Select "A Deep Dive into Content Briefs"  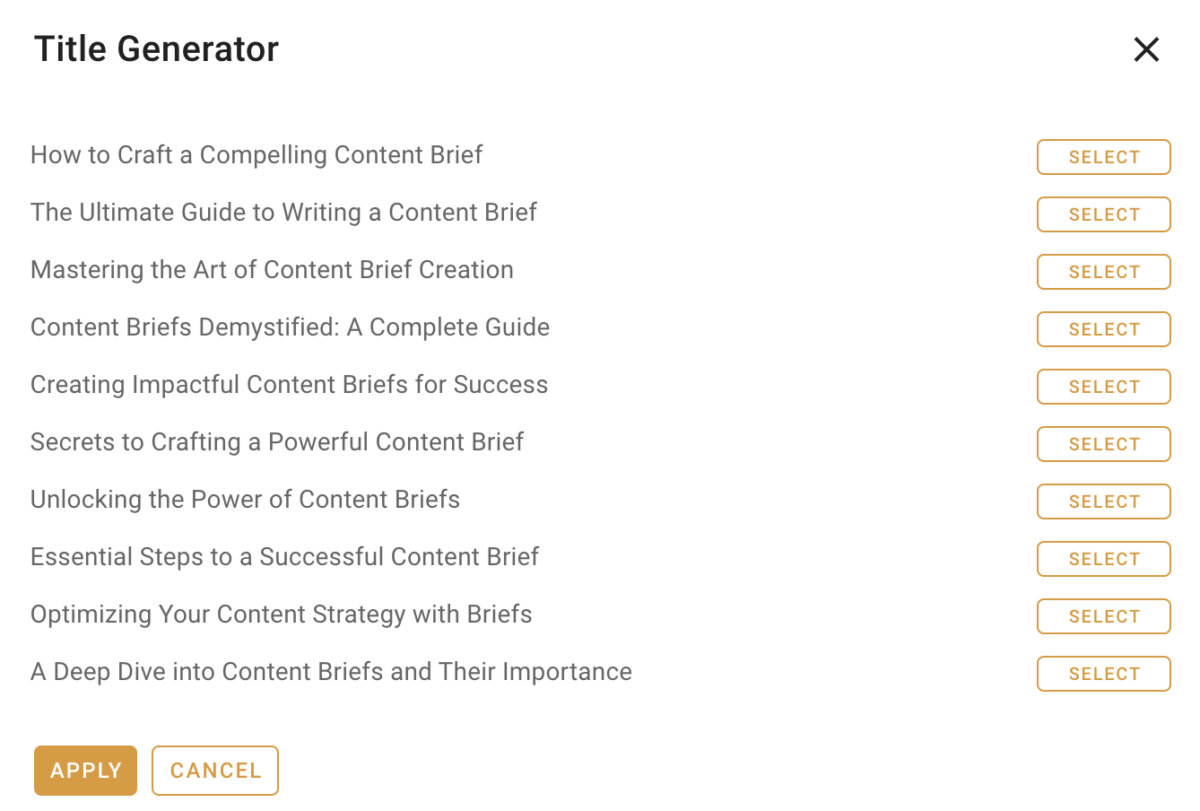(1103, 673)
